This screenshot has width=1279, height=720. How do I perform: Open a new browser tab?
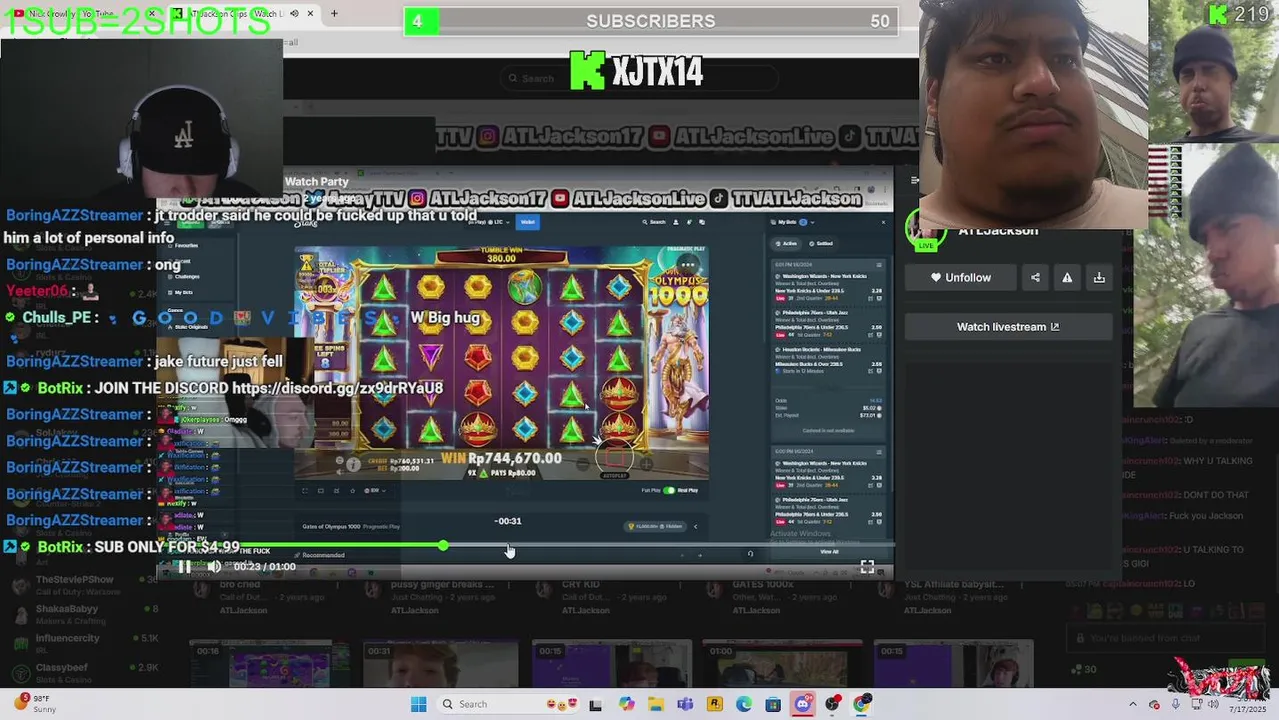point(334,13)
